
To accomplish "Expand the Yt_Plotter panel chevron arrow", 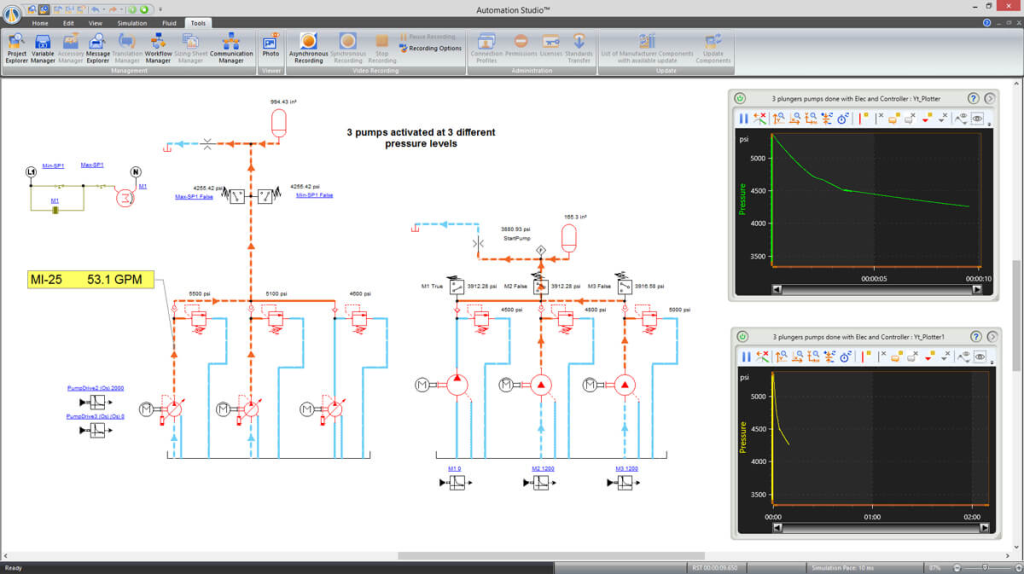I will (x=989, y=98).
